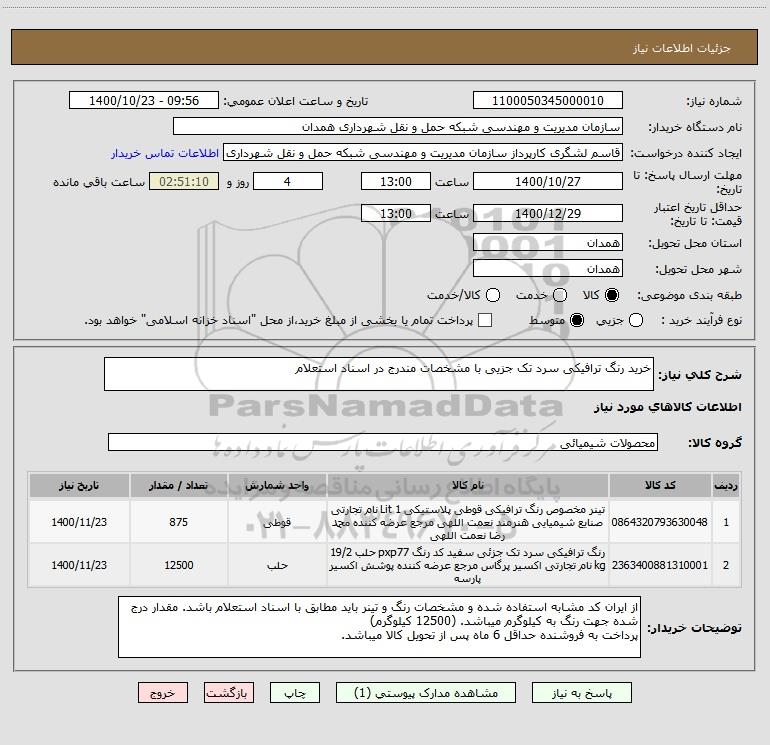
Task: Click the استان محل تحویل field همدان
Action: (x=548, y=243)
